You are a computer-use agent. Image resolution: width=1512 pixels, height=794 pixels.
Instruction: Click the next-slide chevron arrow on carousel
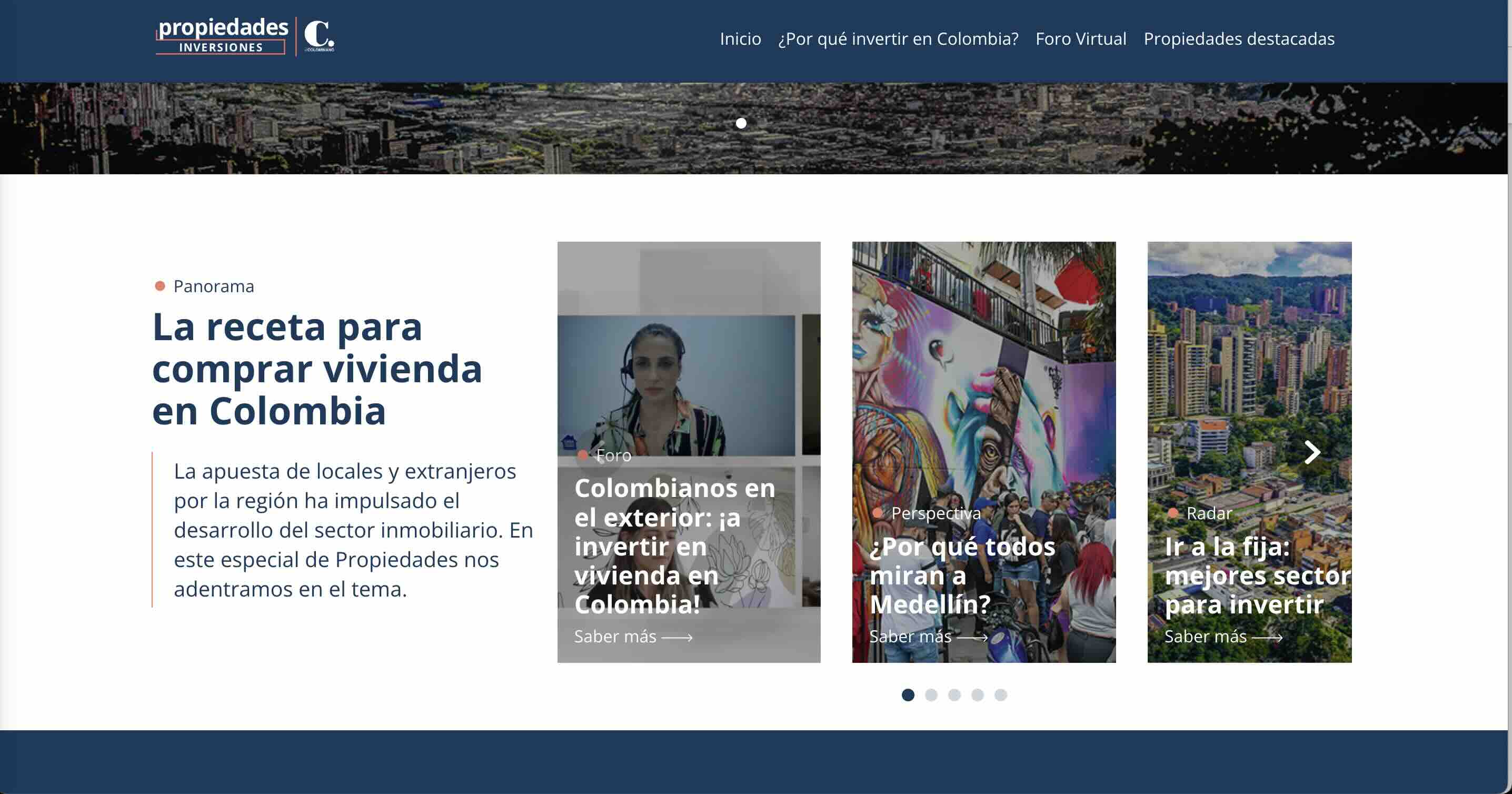pyautogui.click(x=1312, y=452)
